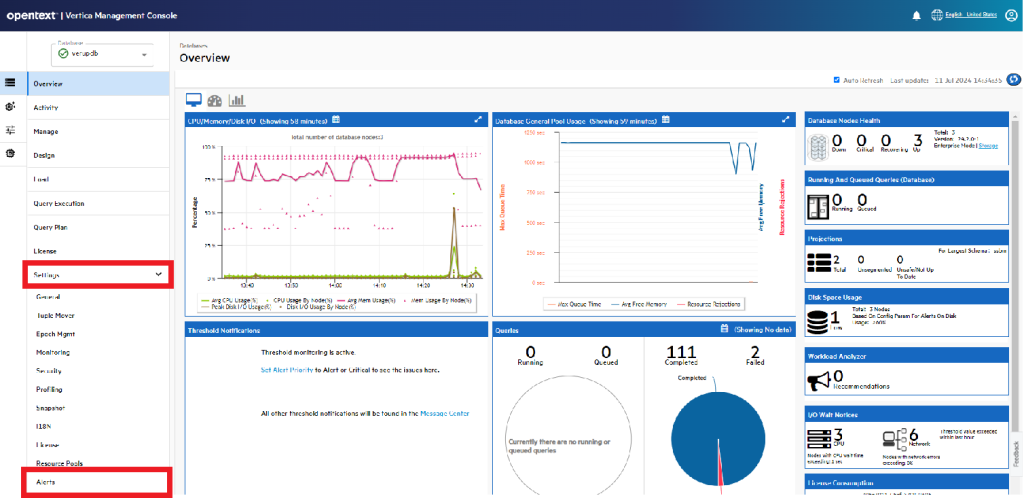Open the English language selector
The height and width of the screenshot is (498, 1024).
pyautogui.click(x=965, y=15)
